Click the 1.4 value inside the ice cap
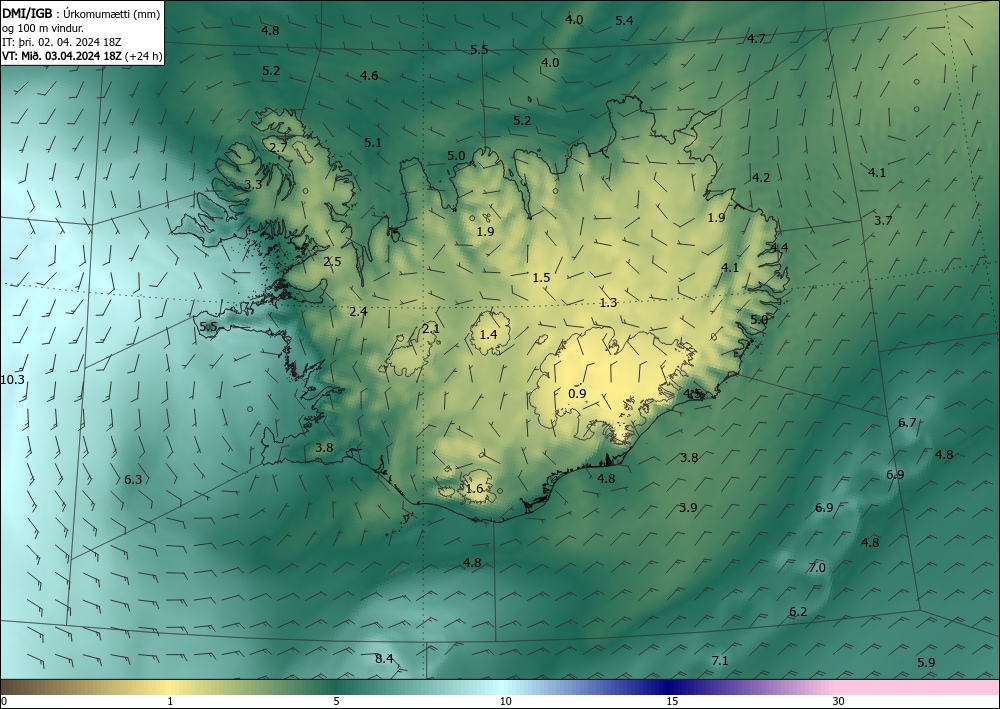Viewport: 1000px width, 709px height. click(489, 334)
